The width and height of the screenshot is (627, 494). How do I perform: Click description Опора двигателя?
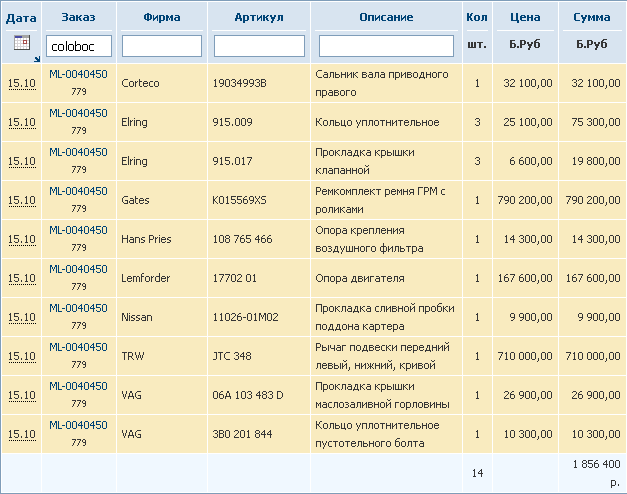(360, 278)
